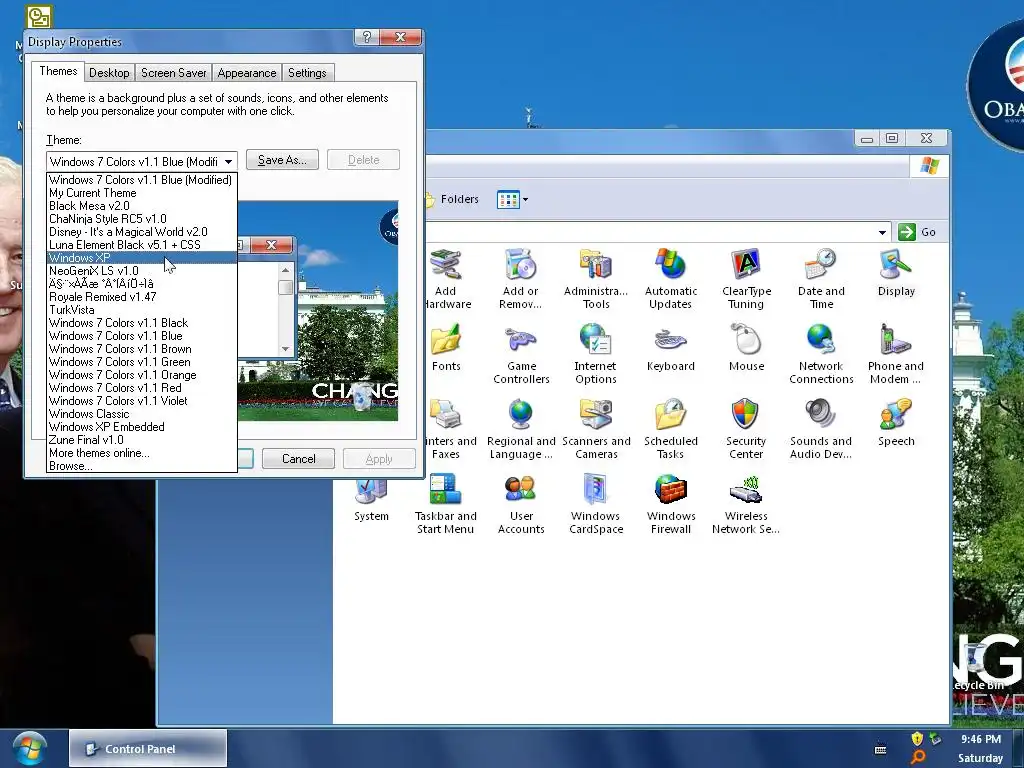Open the Windows CardSpace icon
Image resolution: width=1024 pixels, height=768 pixels.
(596, 504)
